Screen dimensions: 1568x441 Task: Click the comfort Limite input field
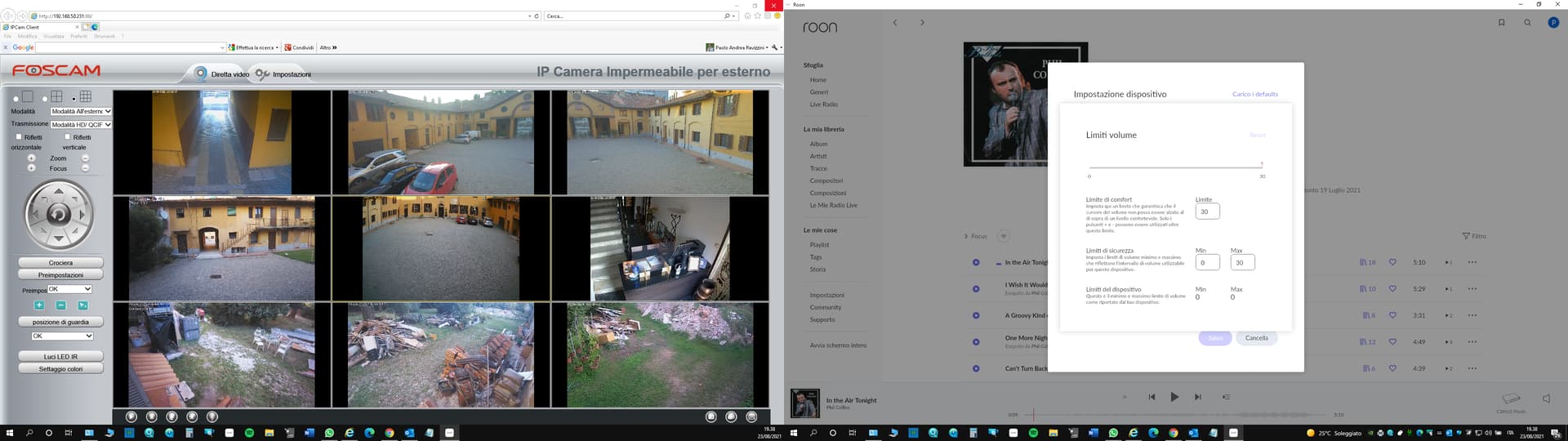(x=1207, y=212)
